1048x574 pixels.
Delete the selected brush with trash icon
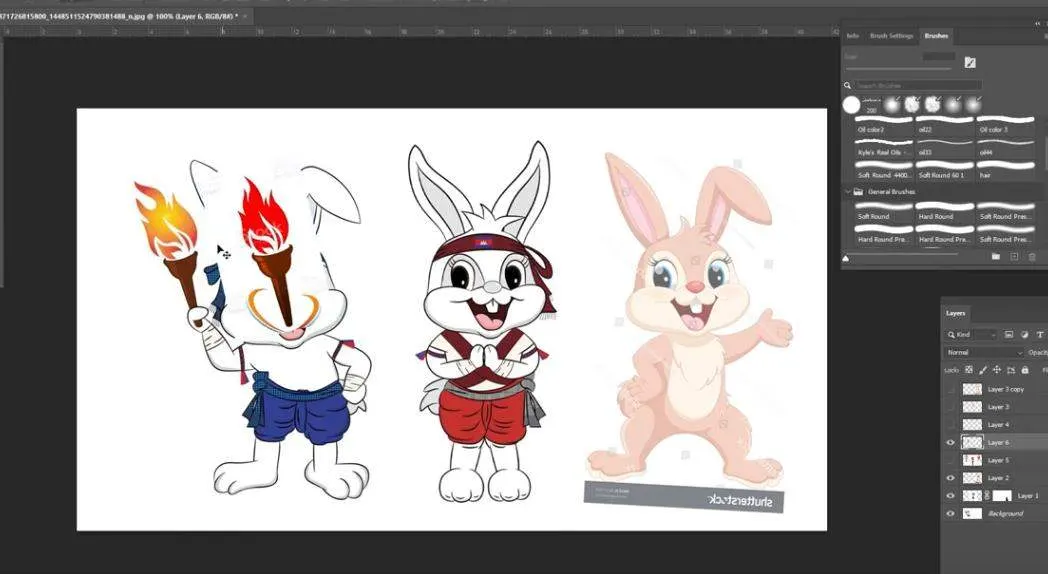(1032, 257)
